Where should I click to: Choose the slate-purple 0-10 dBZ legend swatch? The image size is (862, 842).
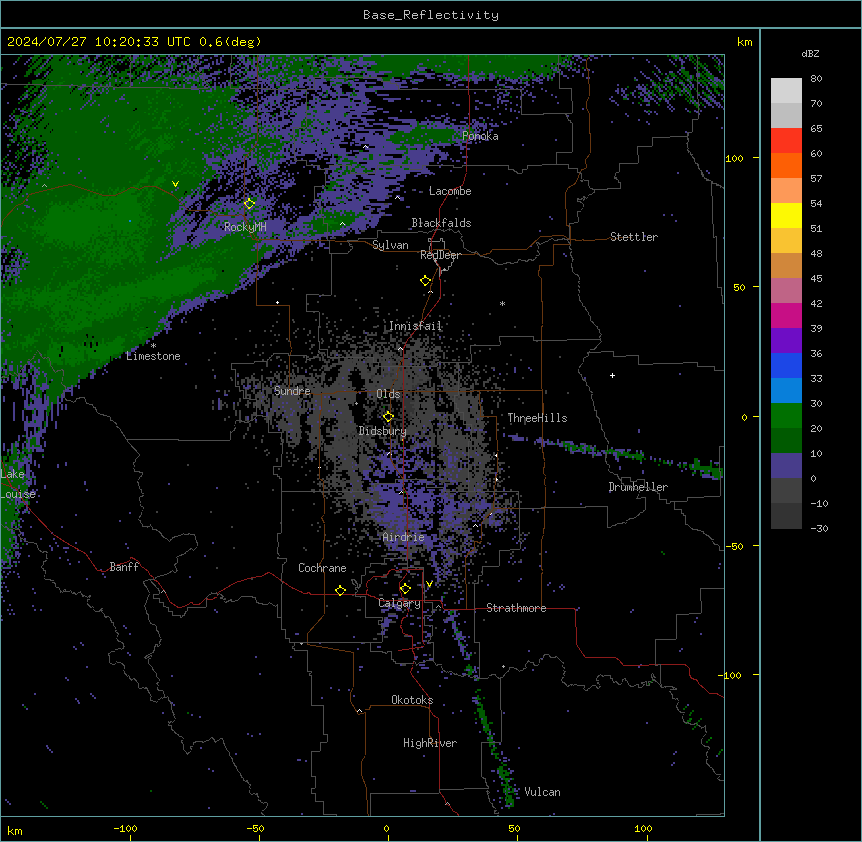786,466
